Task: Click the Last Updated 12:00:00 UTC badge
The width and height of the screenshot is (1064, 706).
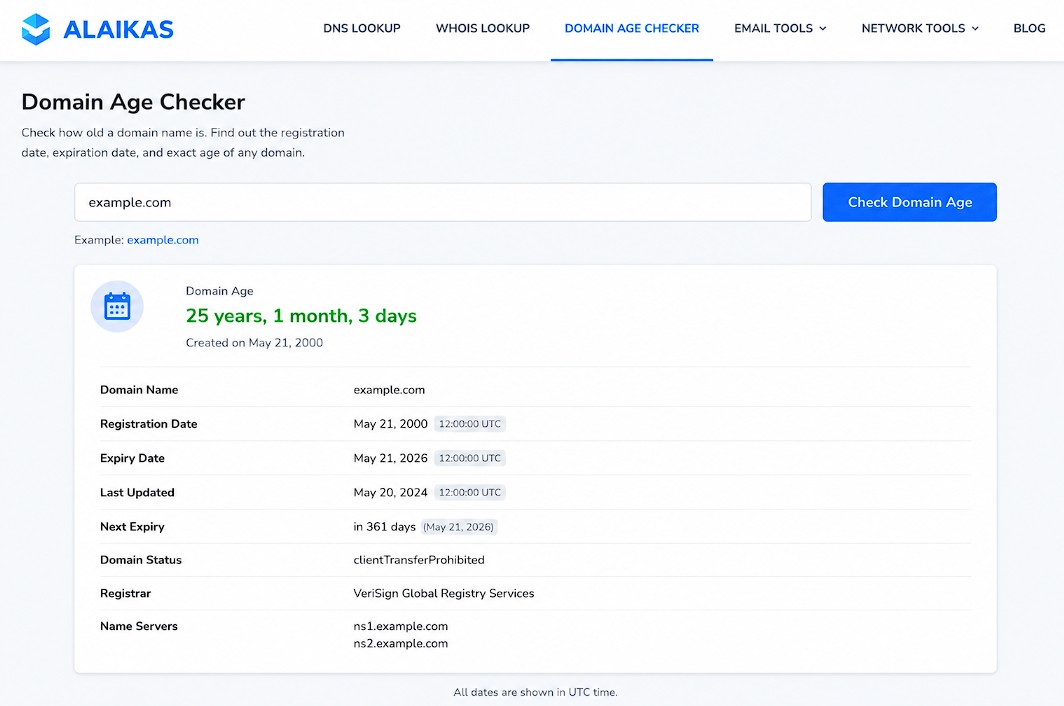Action: (470, 493)
